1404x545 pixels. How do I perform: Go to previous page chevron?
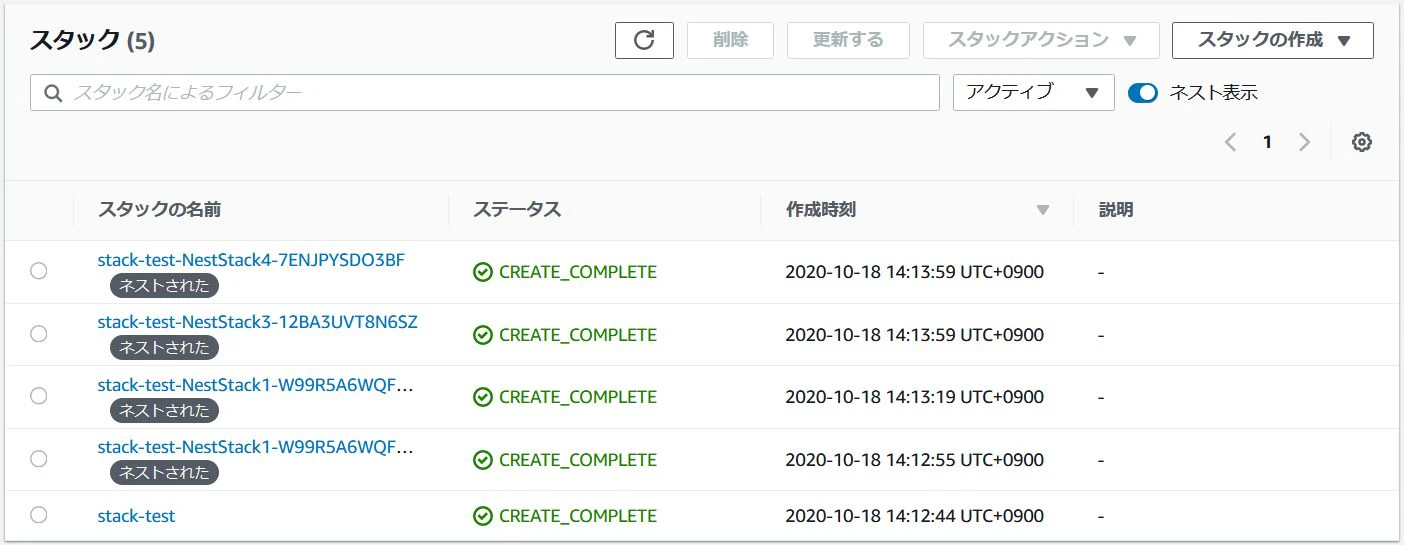pyautogui.click(x=1230, y=142)
